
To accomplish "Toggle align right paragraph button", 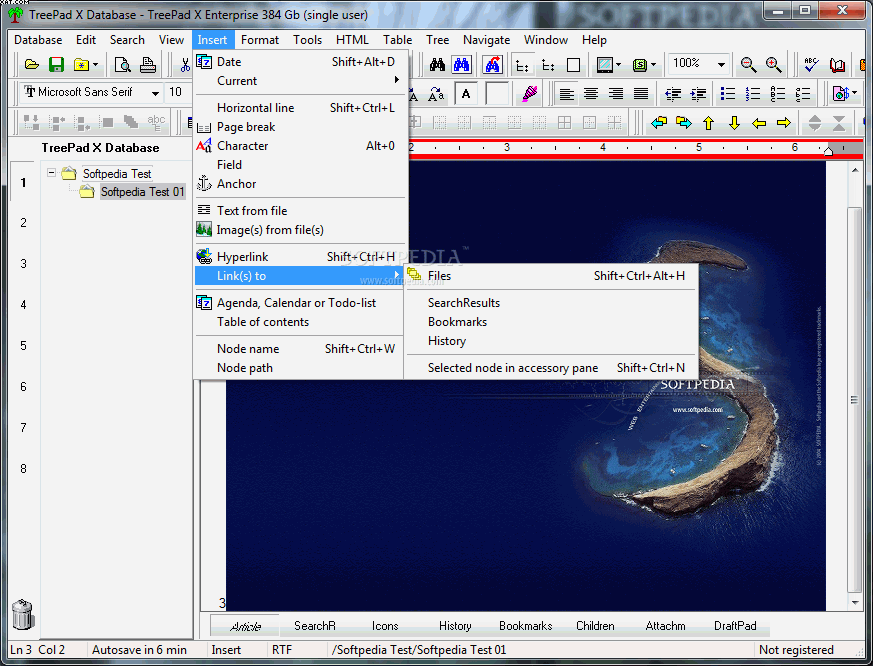I will click(x=616, y=94).
